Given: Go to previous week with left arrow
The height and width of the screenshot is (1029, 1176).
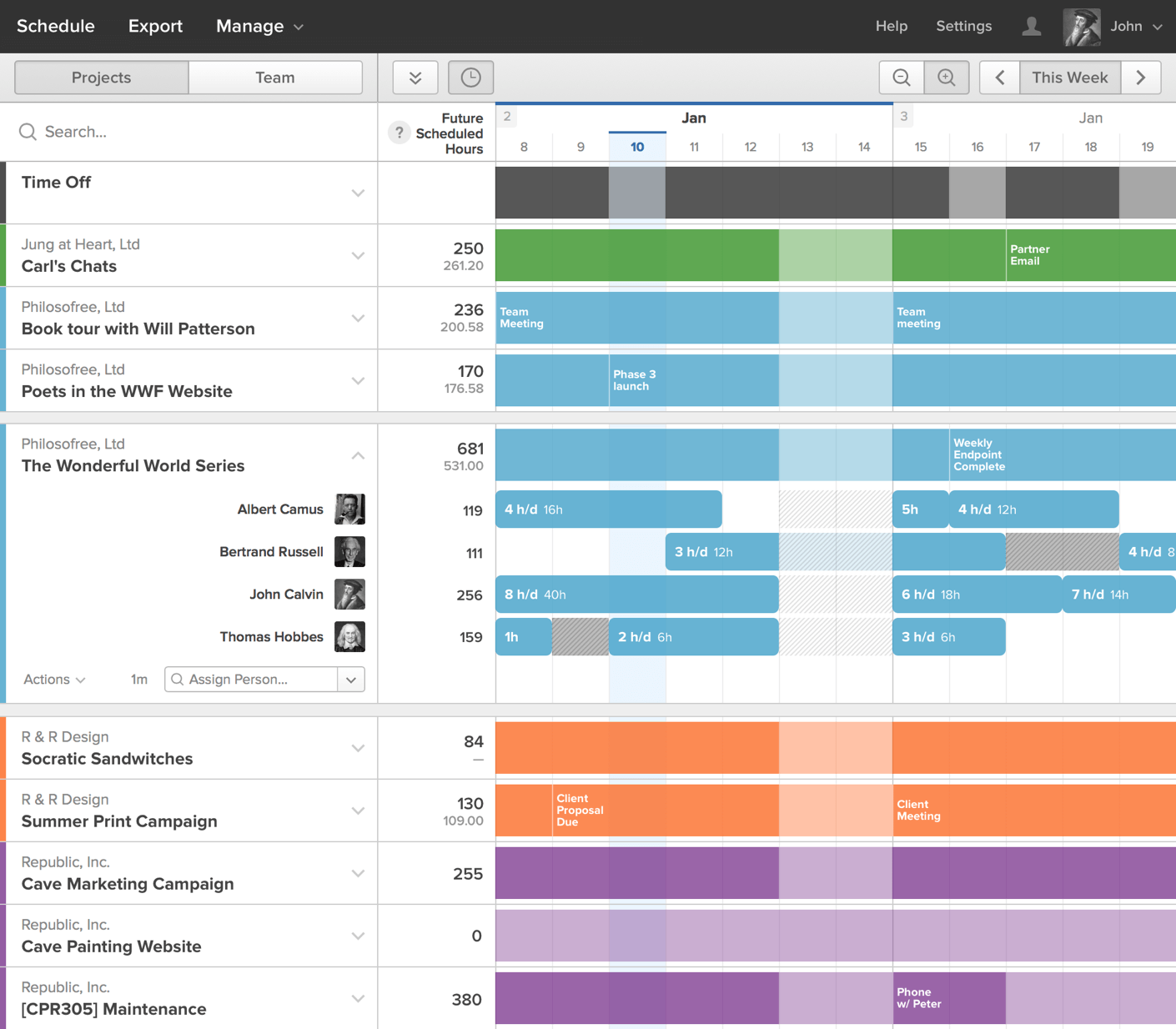Looking at the screenshot, I should coord(1000,78).
